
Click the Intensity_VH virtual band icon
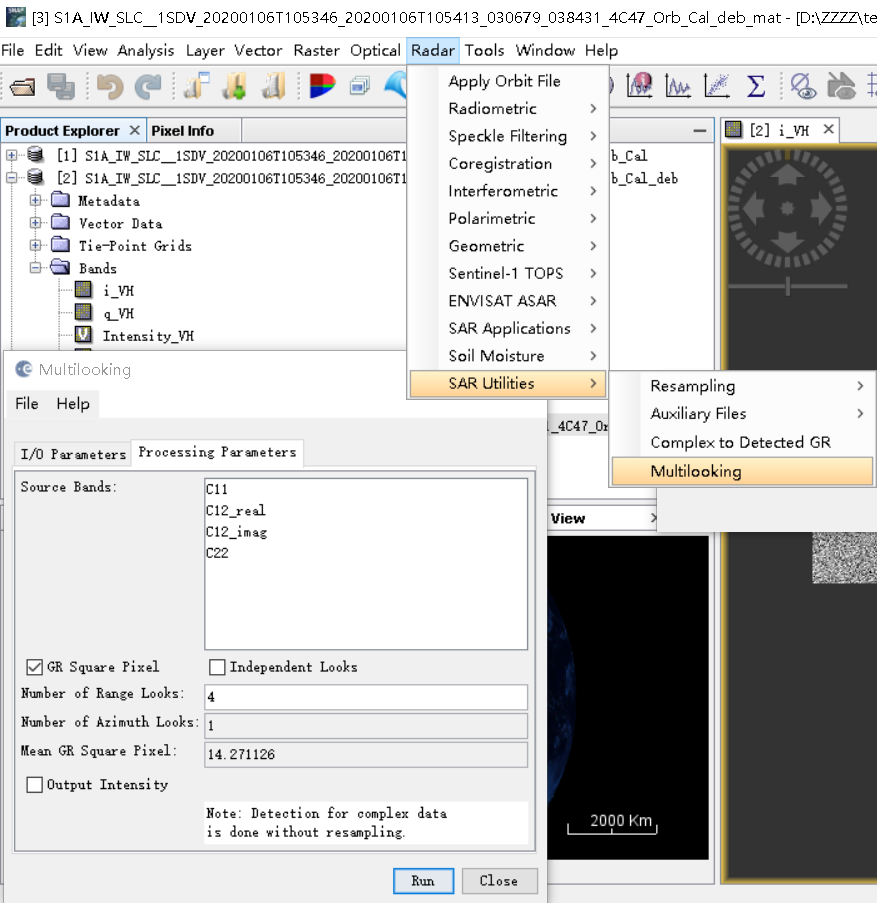pos(83,335)
